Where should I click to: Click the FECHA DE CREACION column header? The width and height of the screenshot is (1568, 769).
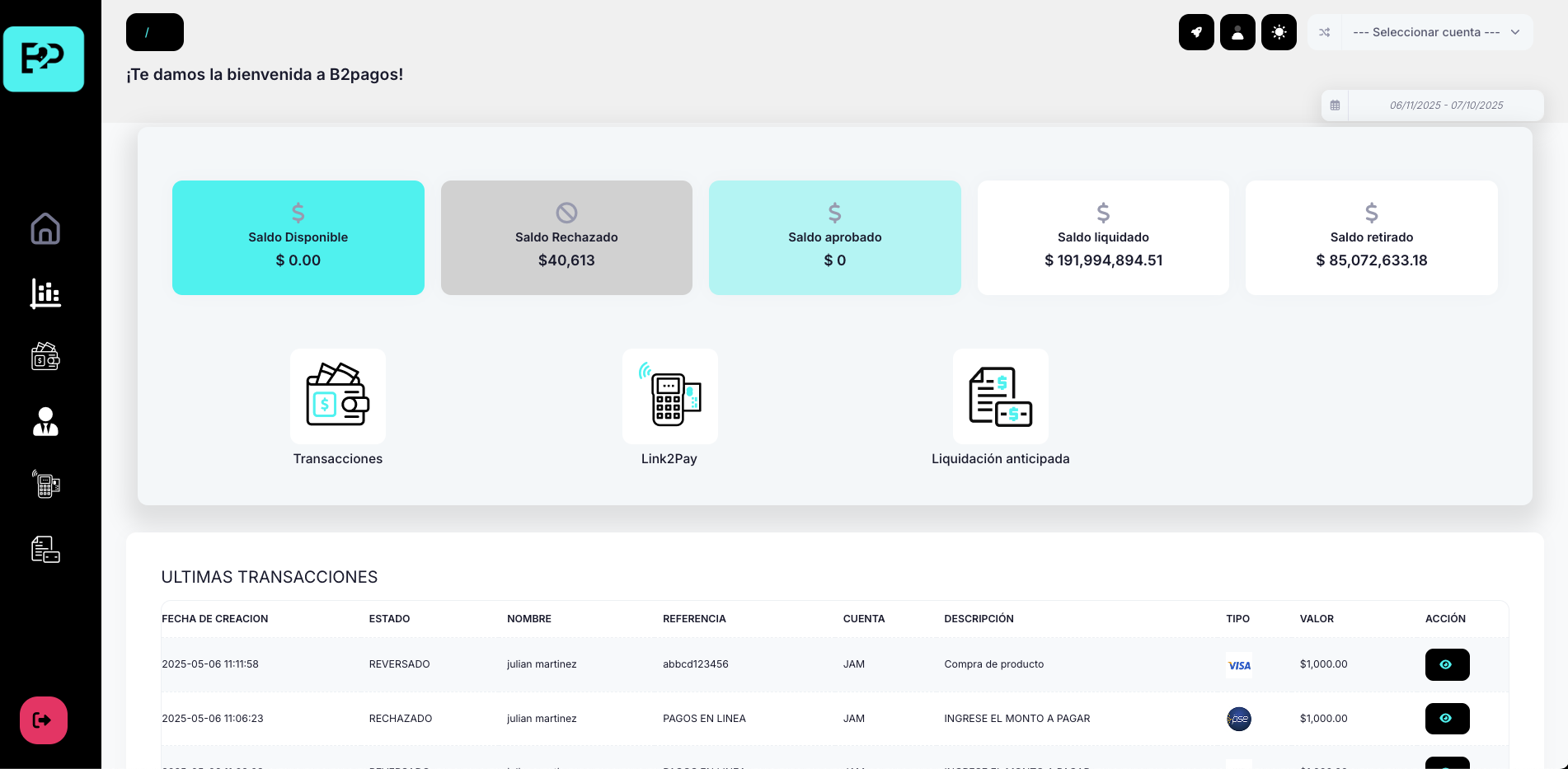coord(215,619)
